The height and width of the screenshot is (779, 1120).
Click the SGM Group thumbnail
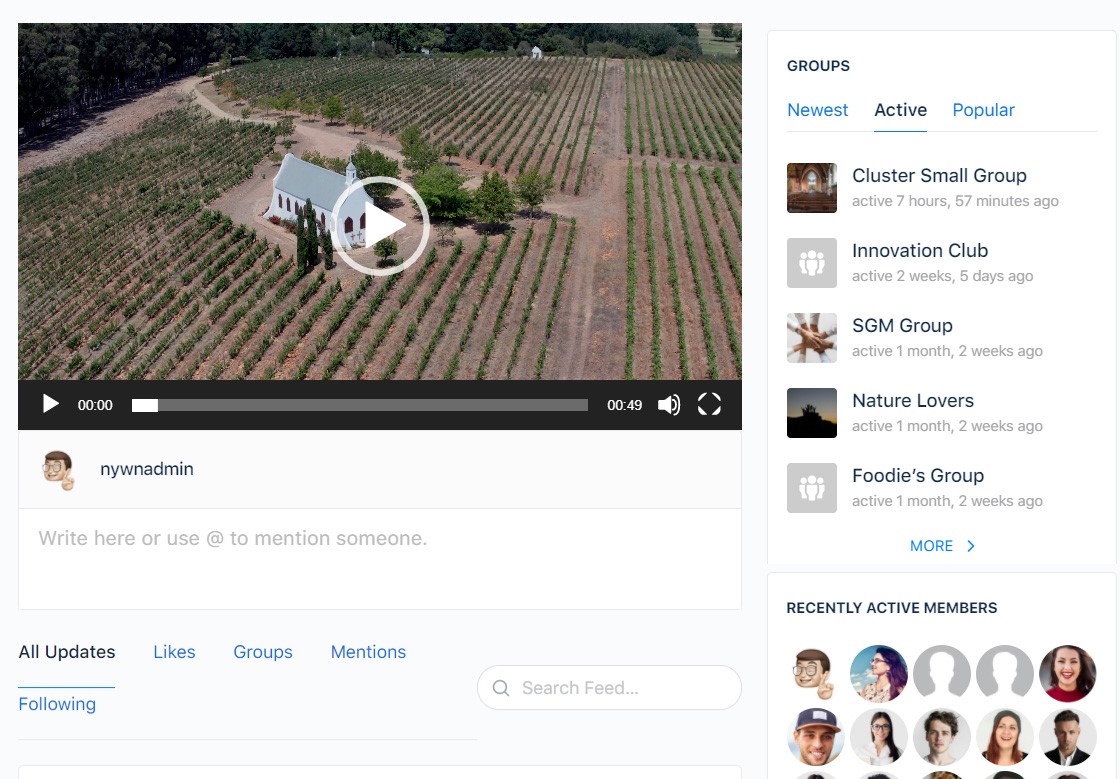coord(811,337)
